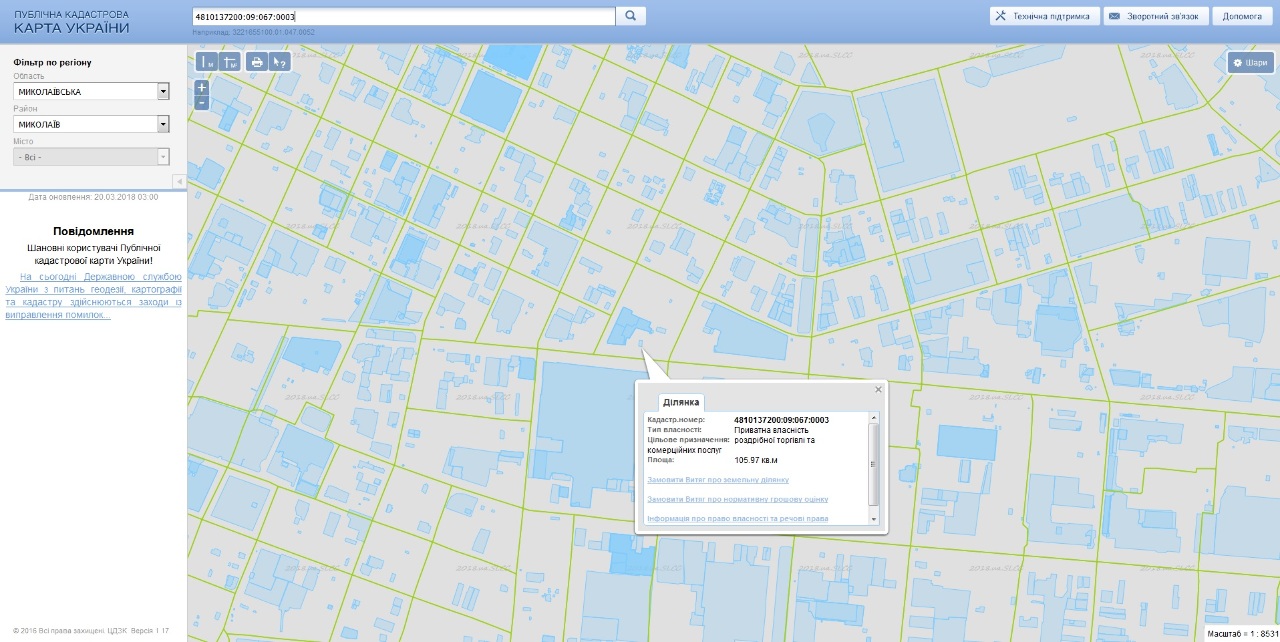Open the Допомога help button
The width and height of the screenshot is (1280, 642).
click(1242, 16)
